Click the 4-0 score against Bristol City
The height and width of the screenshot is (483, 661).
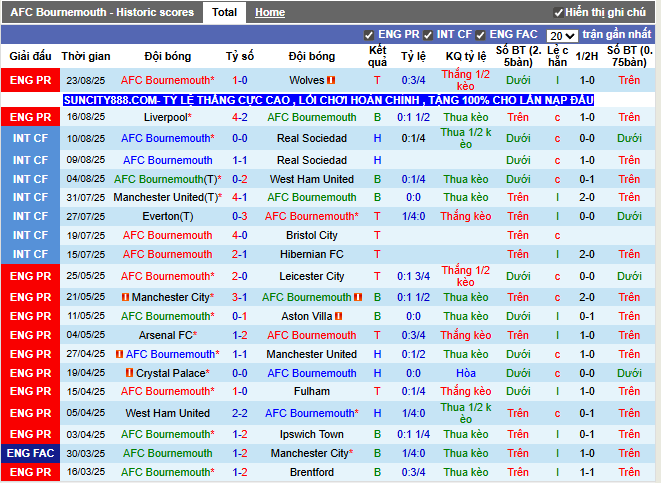point(239,235)
